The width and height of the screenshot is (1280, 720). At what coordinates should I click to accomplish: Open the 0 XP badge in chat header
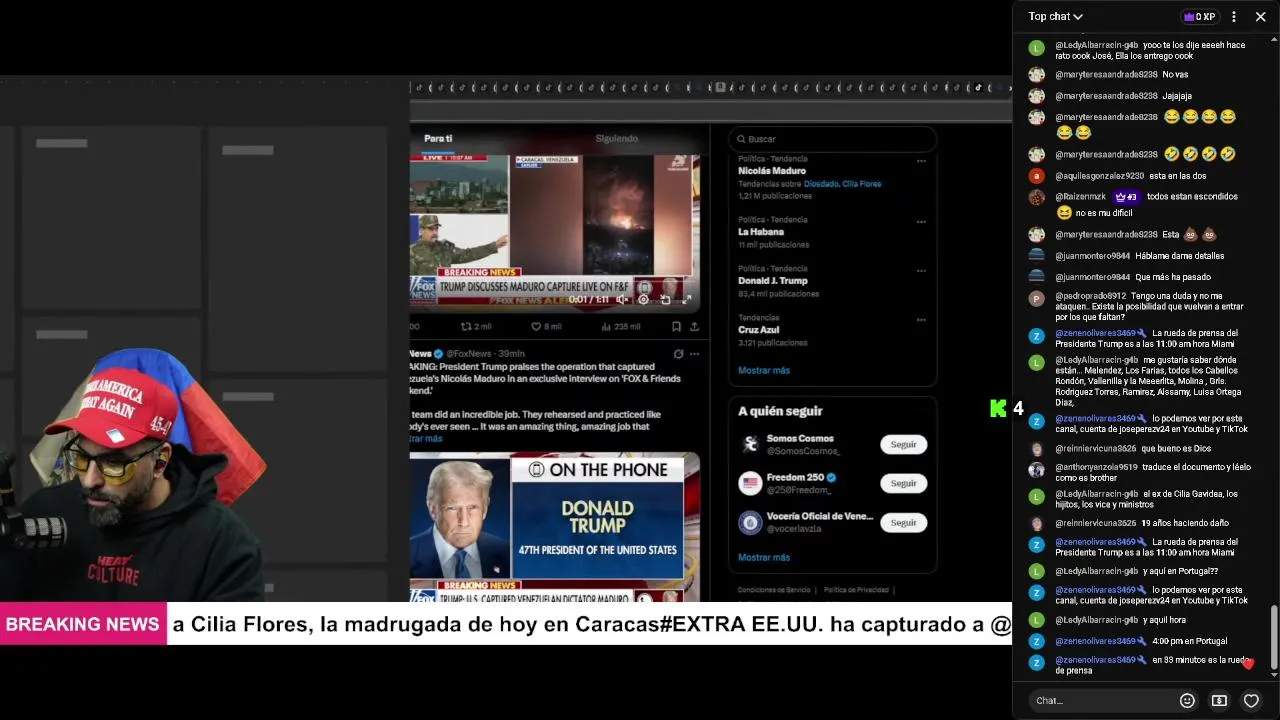1199,16
